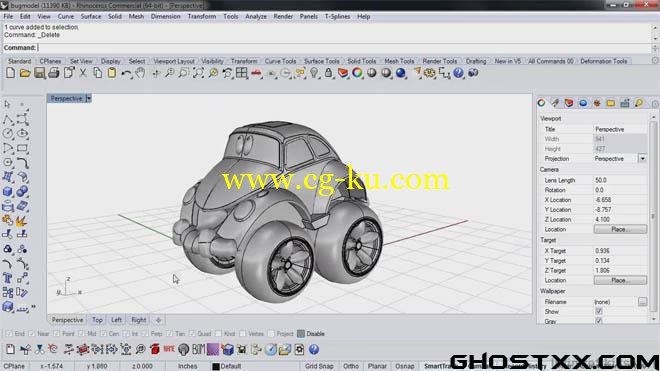Click the Zoom Extents icon

198,73
